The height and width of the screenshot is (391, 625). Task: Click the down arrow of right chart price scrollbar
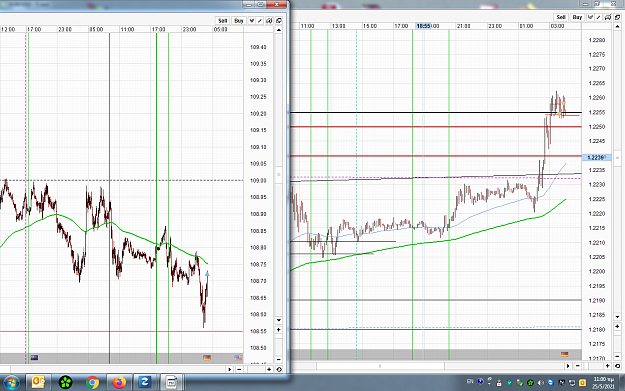point(617,317)
